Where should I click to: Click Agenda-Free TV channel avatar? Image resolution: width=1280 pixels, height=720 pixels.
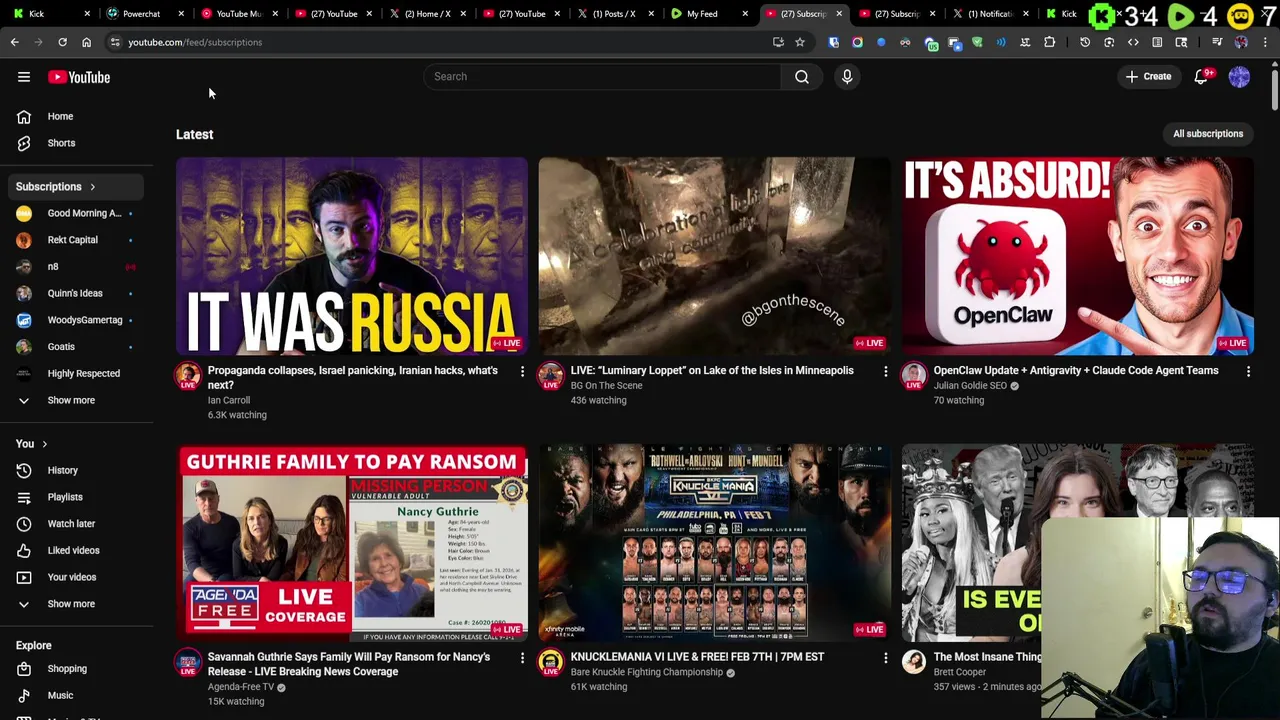point(188,663)
